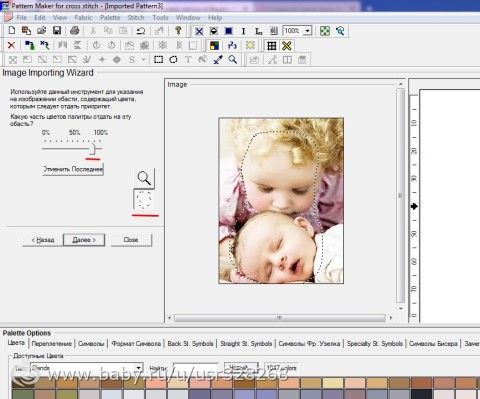Click the black ruler position marker arrow
The image size is (480, 399).
coord(414,207)
